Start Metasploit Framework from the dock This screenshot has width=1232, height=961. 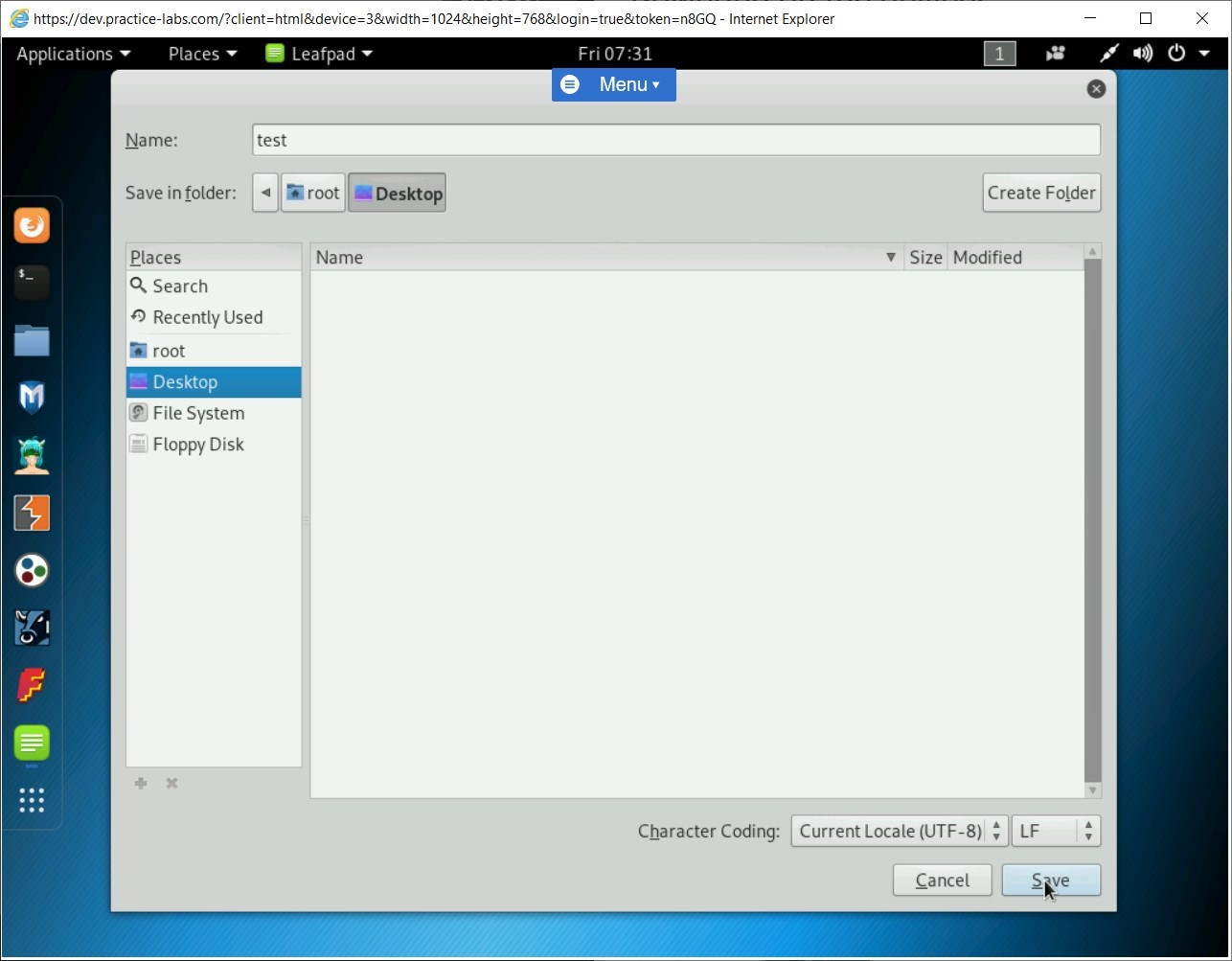pos(32,398)
